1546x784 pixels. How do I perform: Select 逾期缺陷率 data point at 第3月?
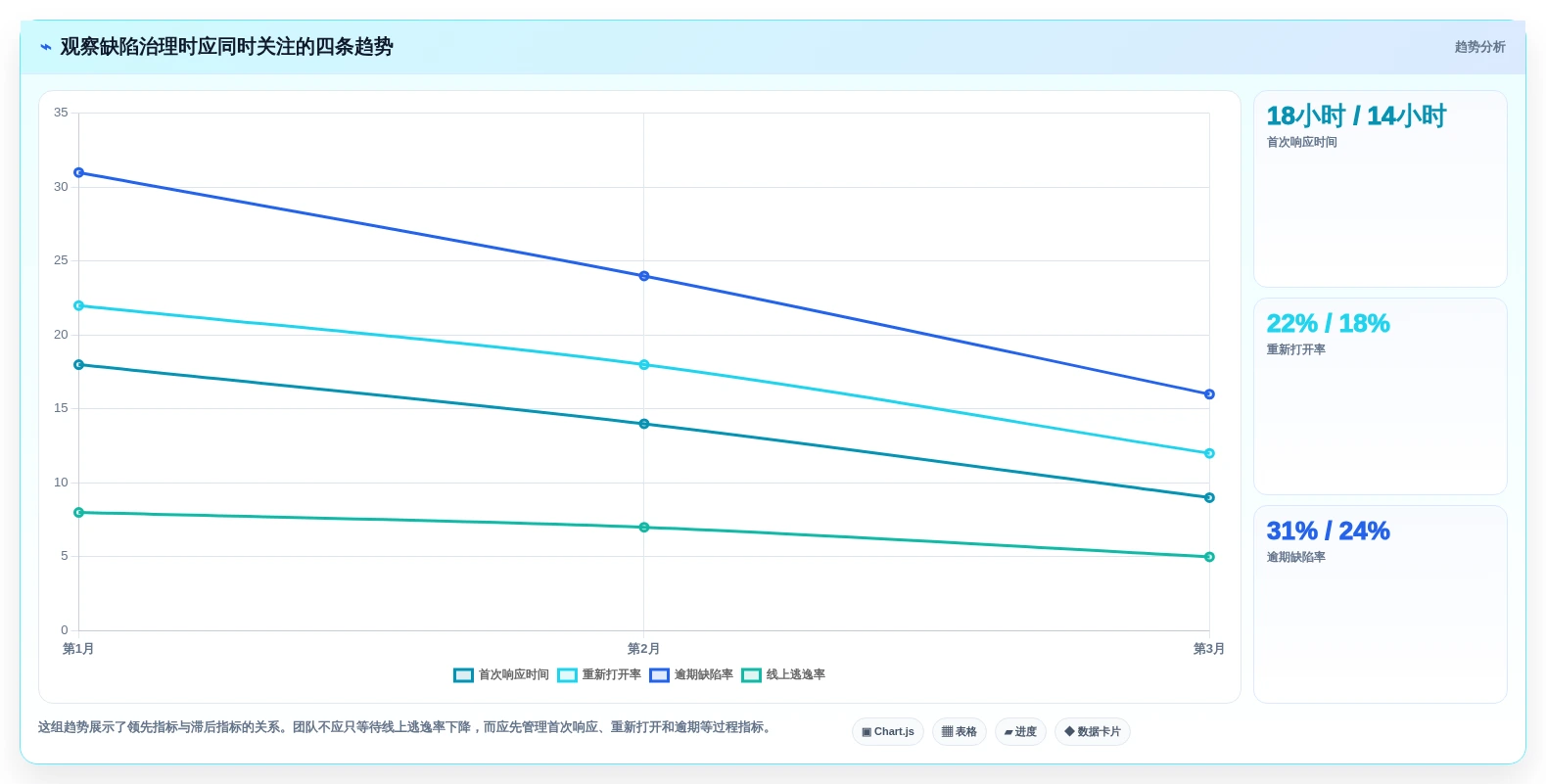[x=1209, y=394]
